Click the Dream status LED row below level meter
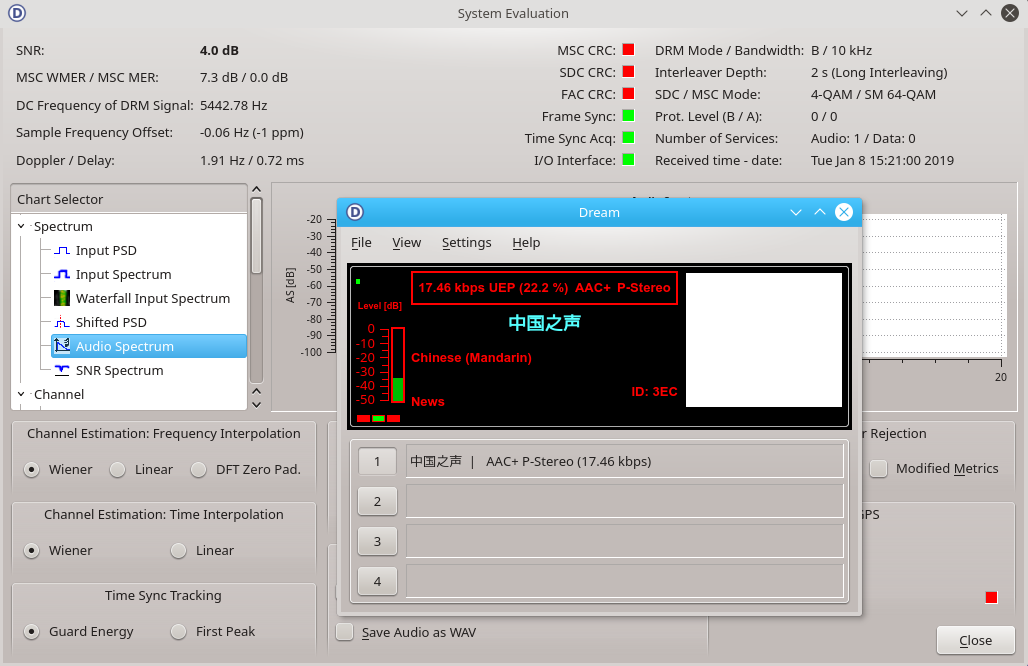Image resolution: width=1028 pixels, height=666 pixels. click(x=378, y=418)
